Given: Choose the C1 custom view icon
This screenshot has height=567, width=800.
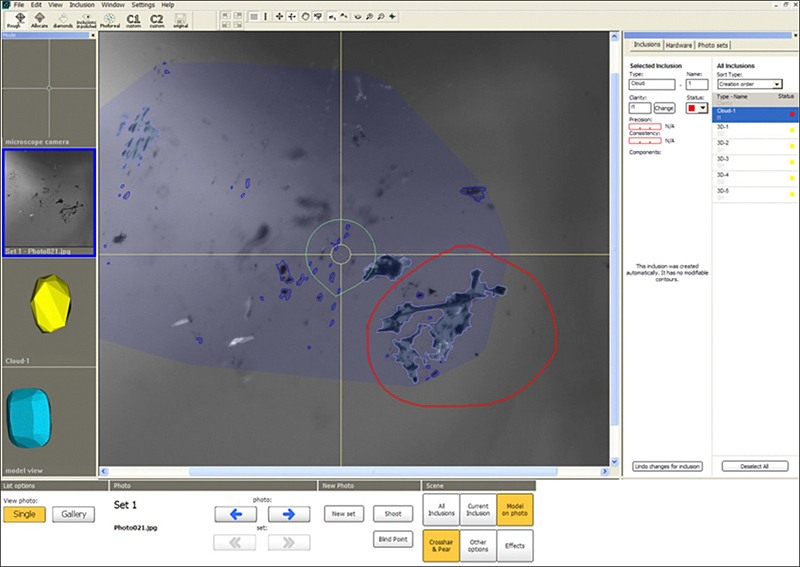Looking at the screenshot, I should tap(133, 20).
